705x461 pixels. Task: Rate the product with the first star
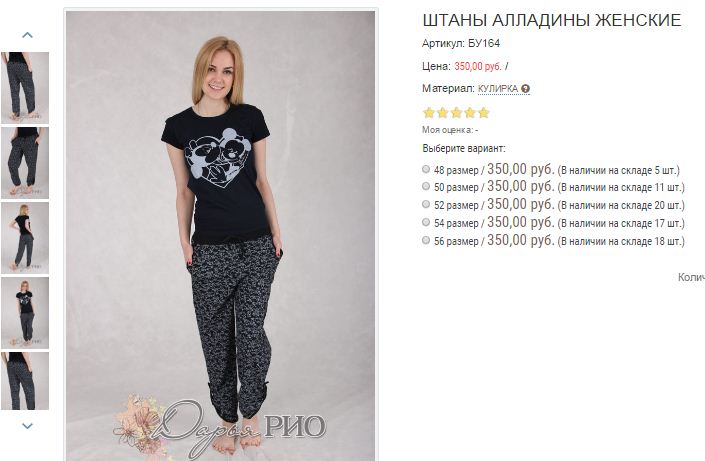[429, 112]
